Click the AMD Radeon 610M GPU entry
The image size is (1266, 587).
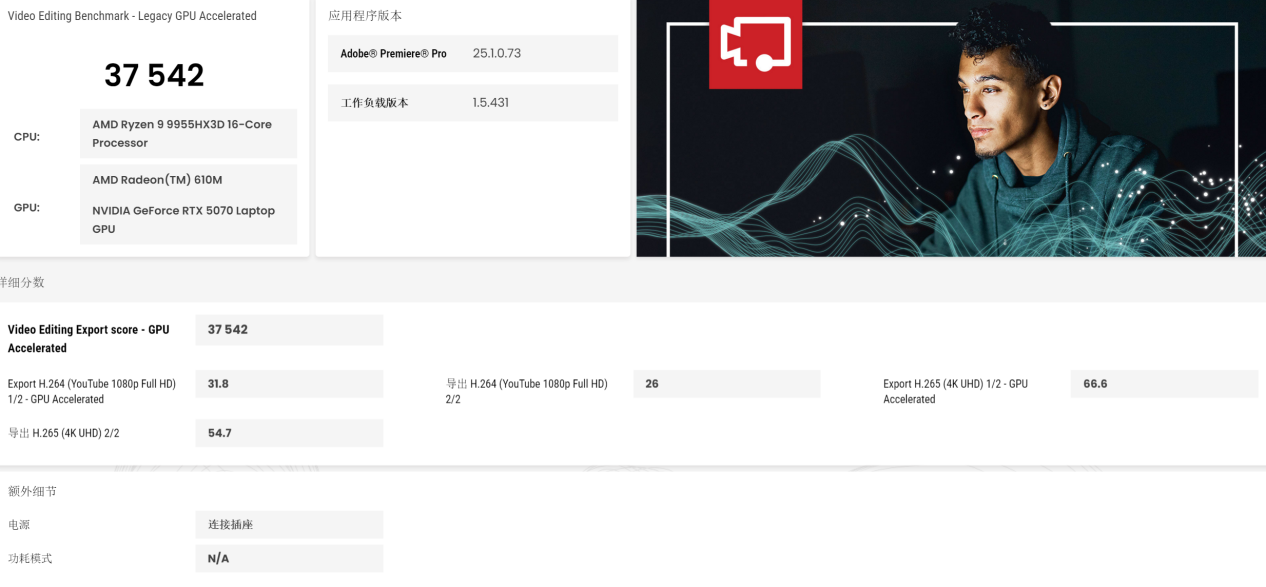[157, 180]
